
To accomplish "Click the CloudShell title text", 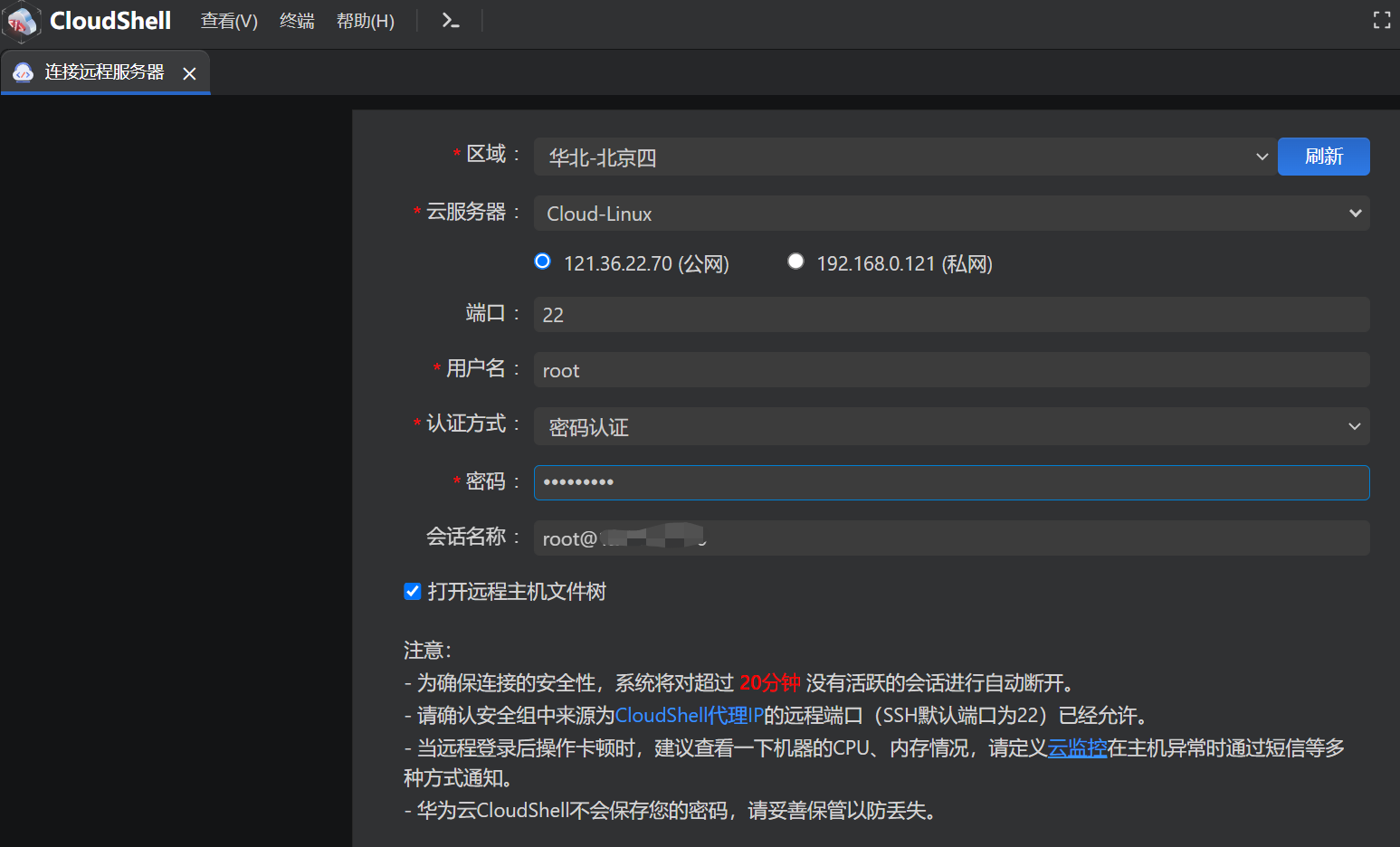I will 110,21.
